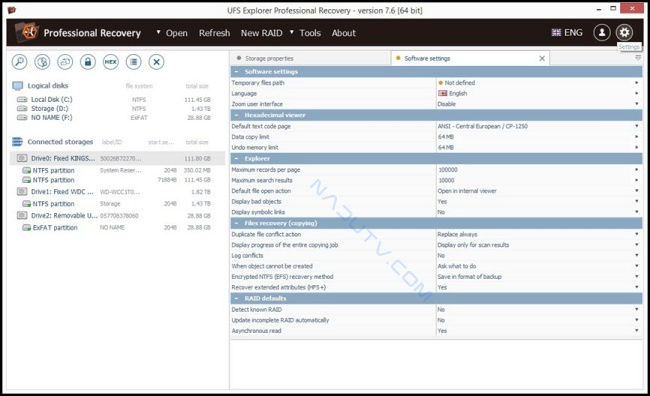Viewport: 650px width, 396px height.
Task: Click the round X close storage icon
Action: click(156, 62)
